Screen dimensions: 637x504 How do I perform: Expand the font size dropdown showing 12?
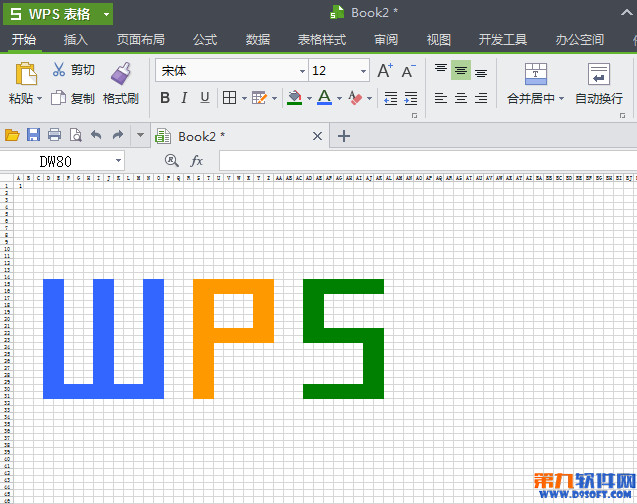point(363,71)
